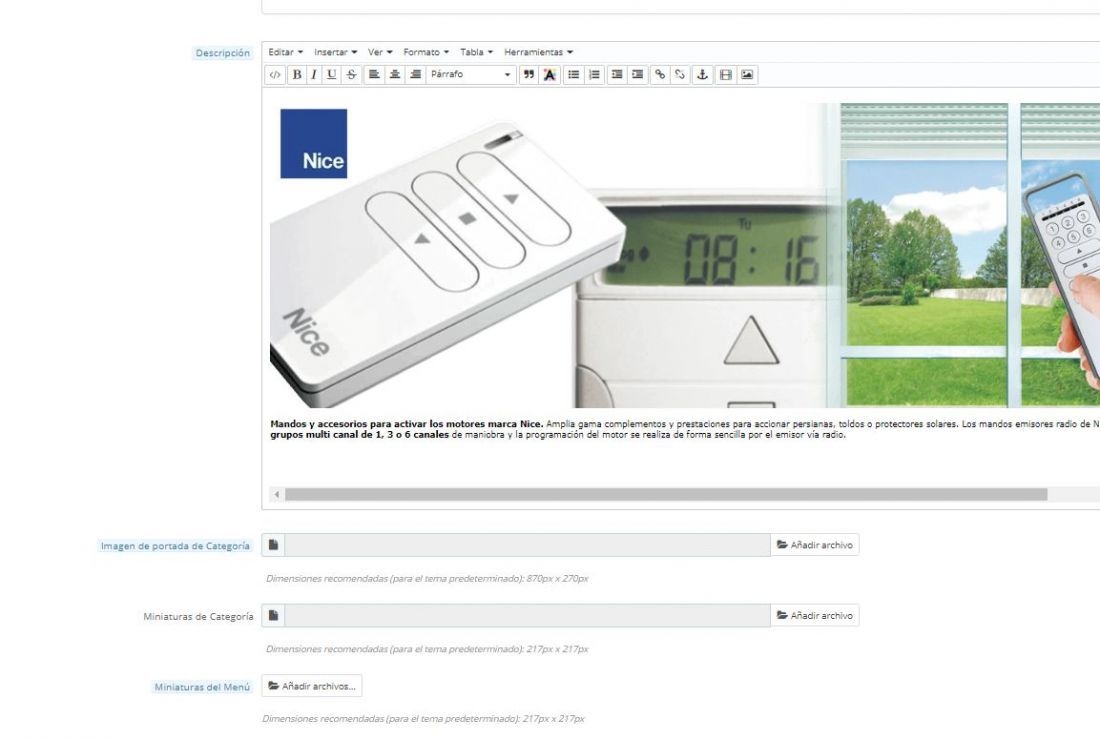Open the Editar menu
The image size is (1100, 740).
(286, 52)
